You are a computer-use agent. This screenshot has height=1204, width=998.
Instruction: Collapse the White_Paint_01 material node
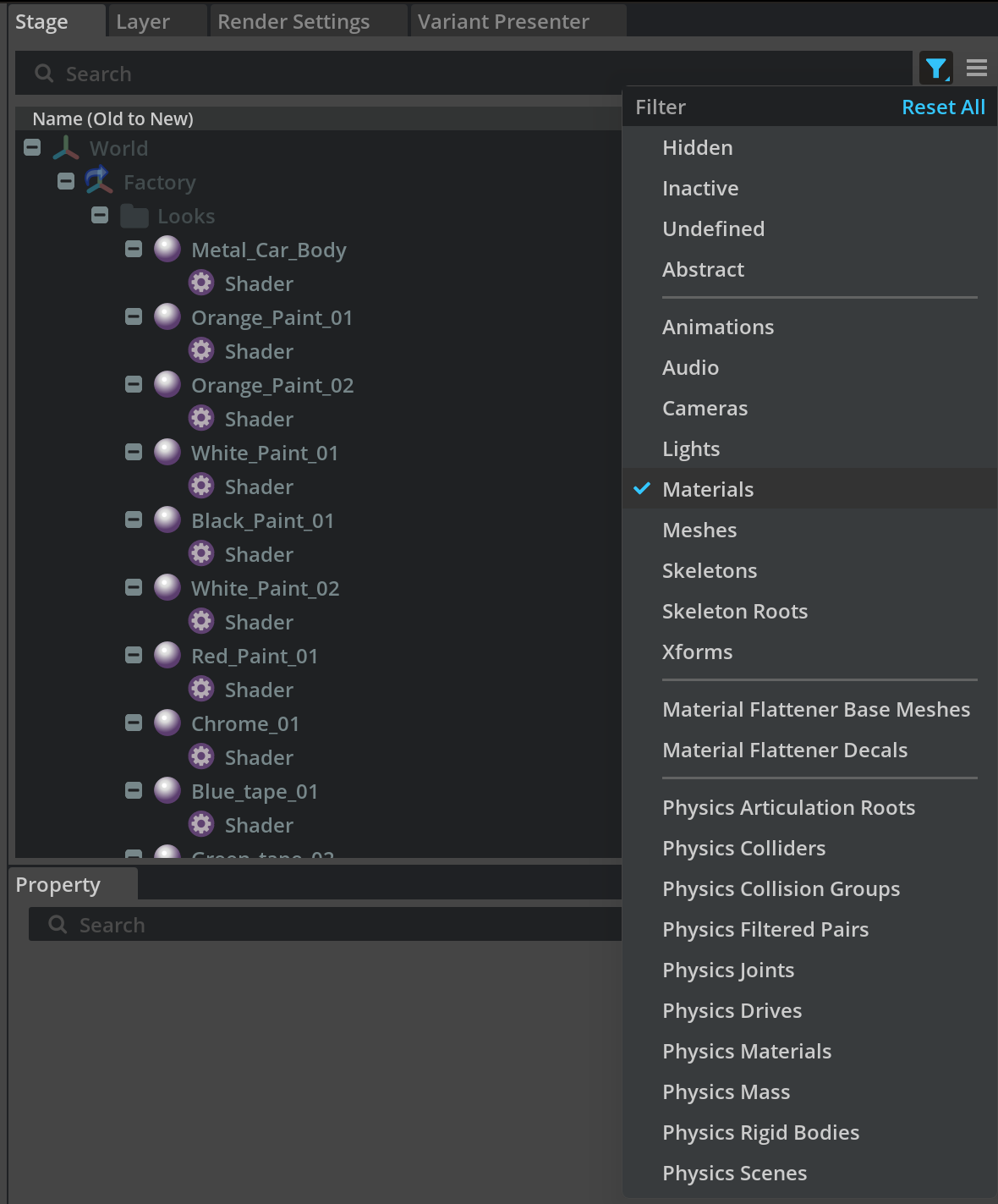134,453
